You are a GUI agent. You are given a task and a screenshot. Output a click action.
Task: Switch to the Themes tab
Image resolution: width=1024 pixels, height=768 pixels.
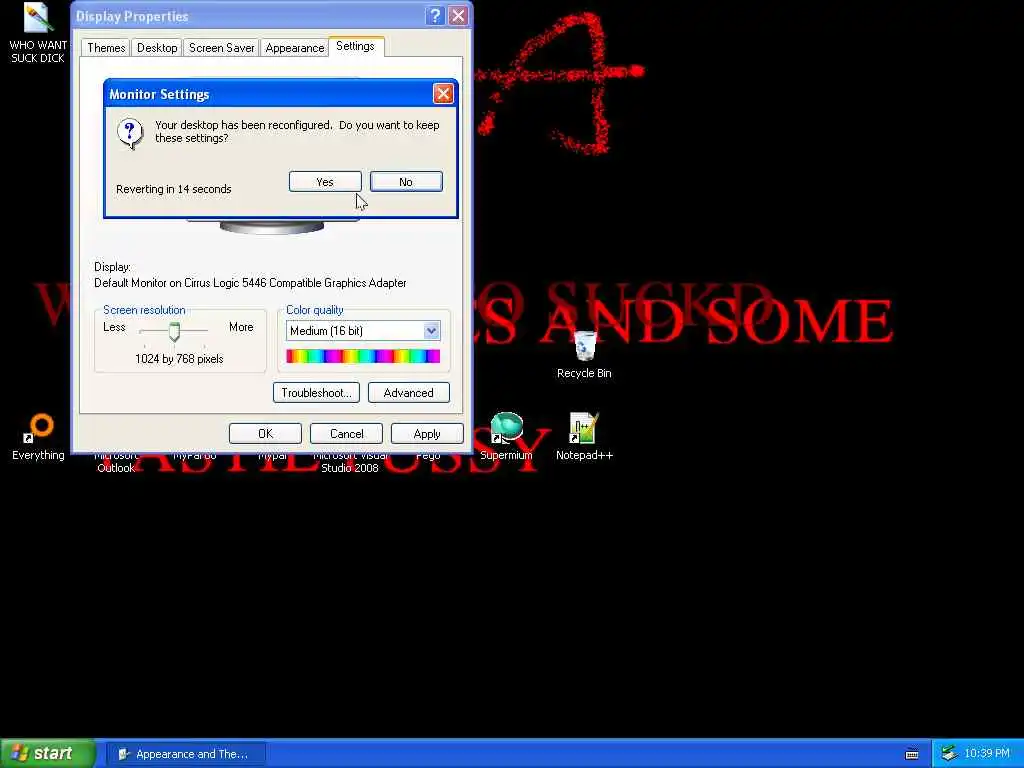pyautogui.click(x=106, y=48)
